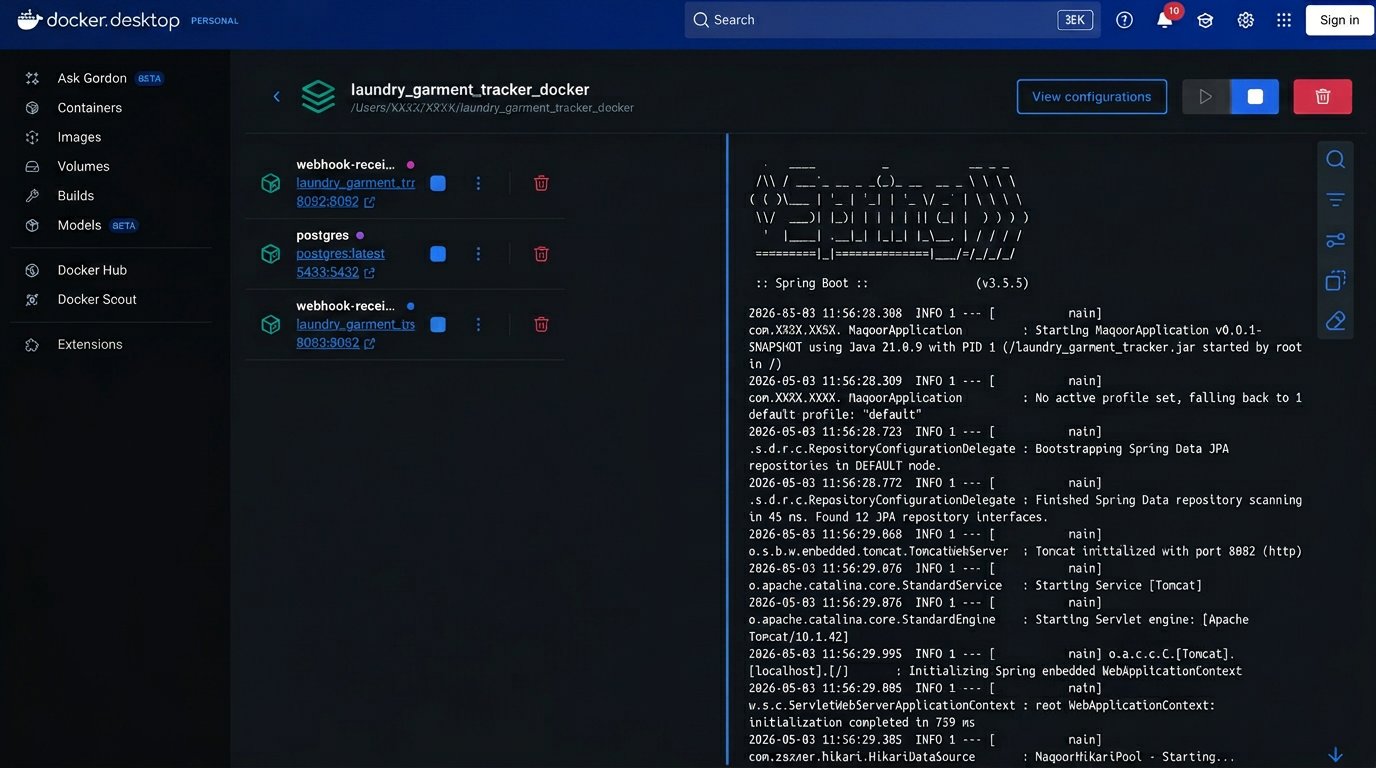Delete the stack with red trash button
This screenshot has height=768, width=1376.
[x=1322, y=97]
